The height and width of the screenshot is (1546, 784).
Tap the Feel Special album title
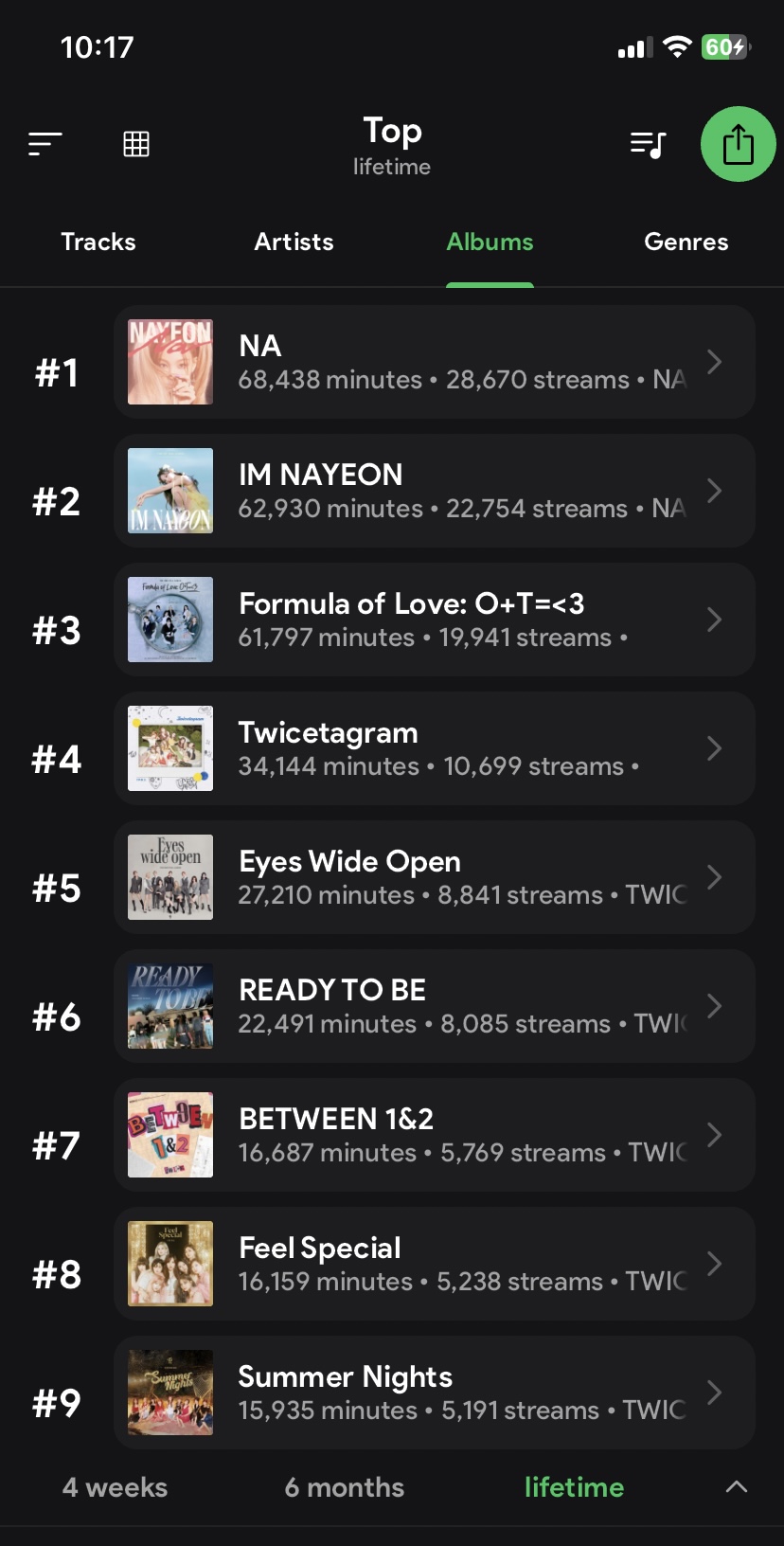(x=320, y=1248)
